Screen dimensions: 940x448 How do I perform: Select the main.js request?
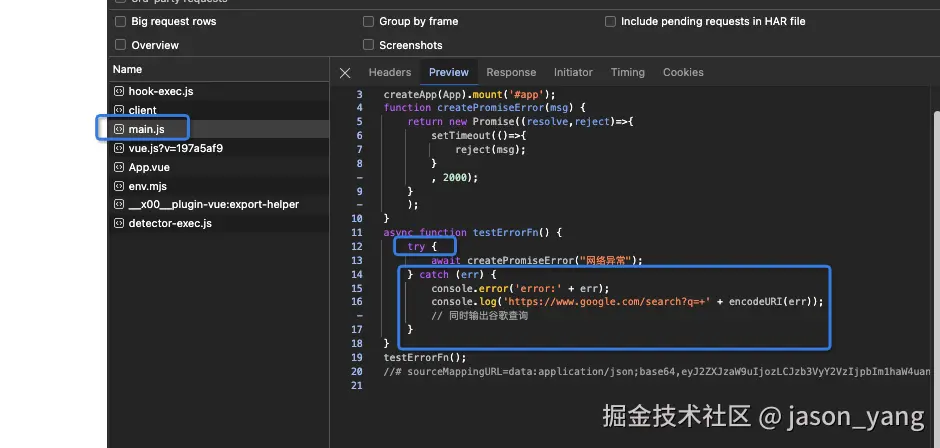point(219,129)
